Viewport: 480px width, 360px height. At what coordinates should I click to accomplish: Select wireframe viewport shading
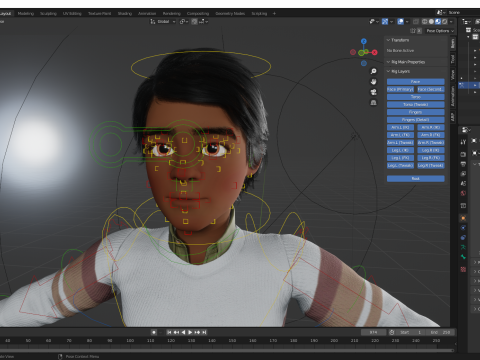point(425,22)
